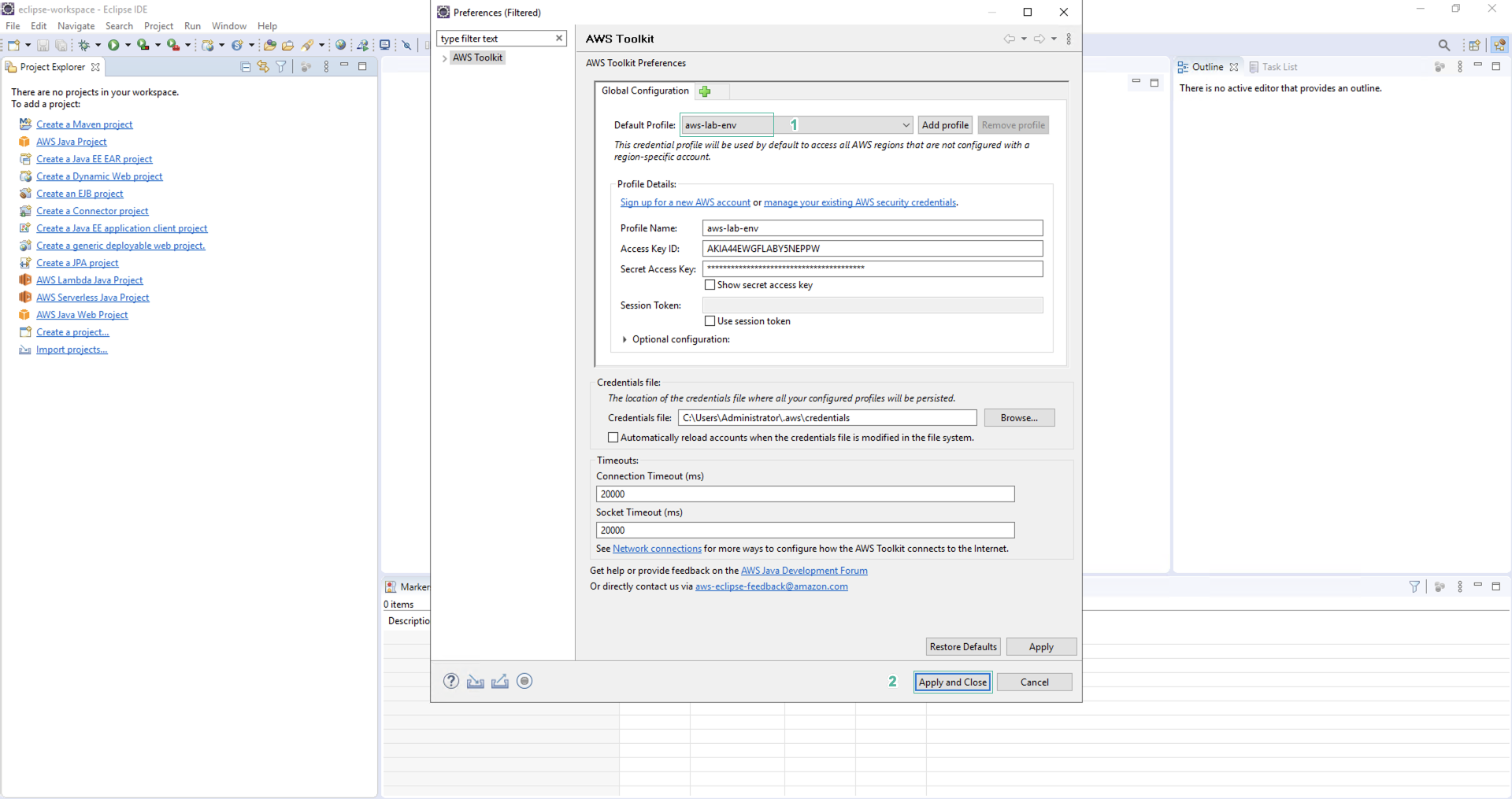Image resolution: width=1512 pixels, height=799 pixels.
Task: Click the Help question mark icon
Action: [450, 681]
